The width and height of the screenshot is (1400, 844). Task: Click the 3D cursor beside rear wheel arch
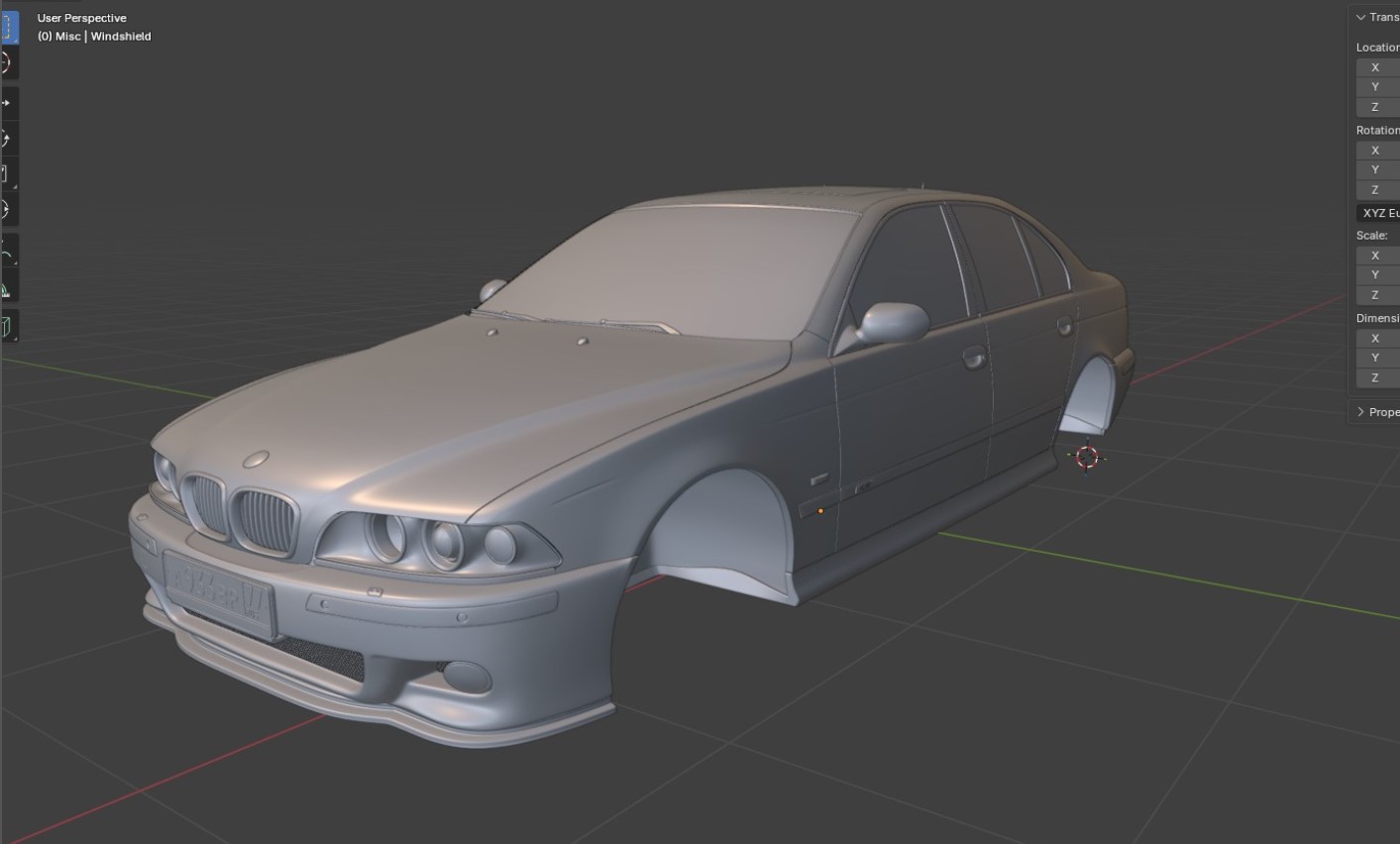(1087, 457)
